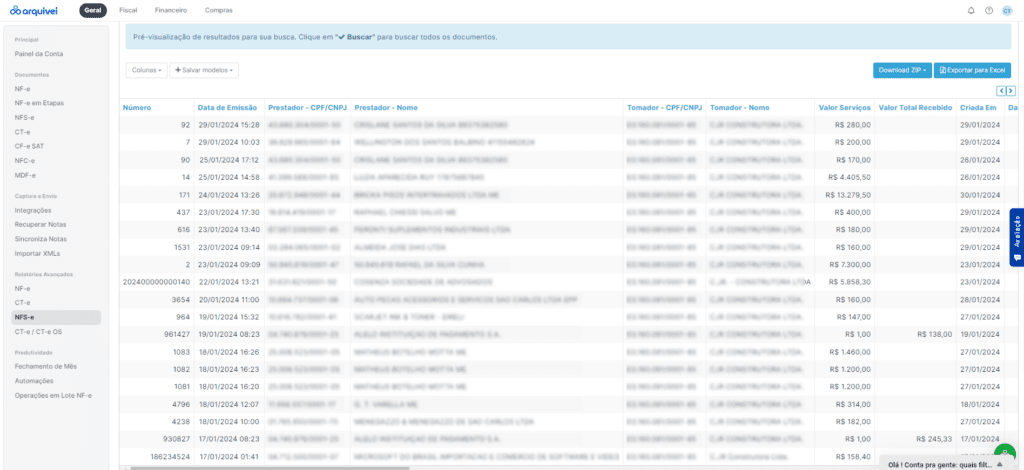
Task: Click the horizontal scrollbar of the table
Action: [270, 468]
